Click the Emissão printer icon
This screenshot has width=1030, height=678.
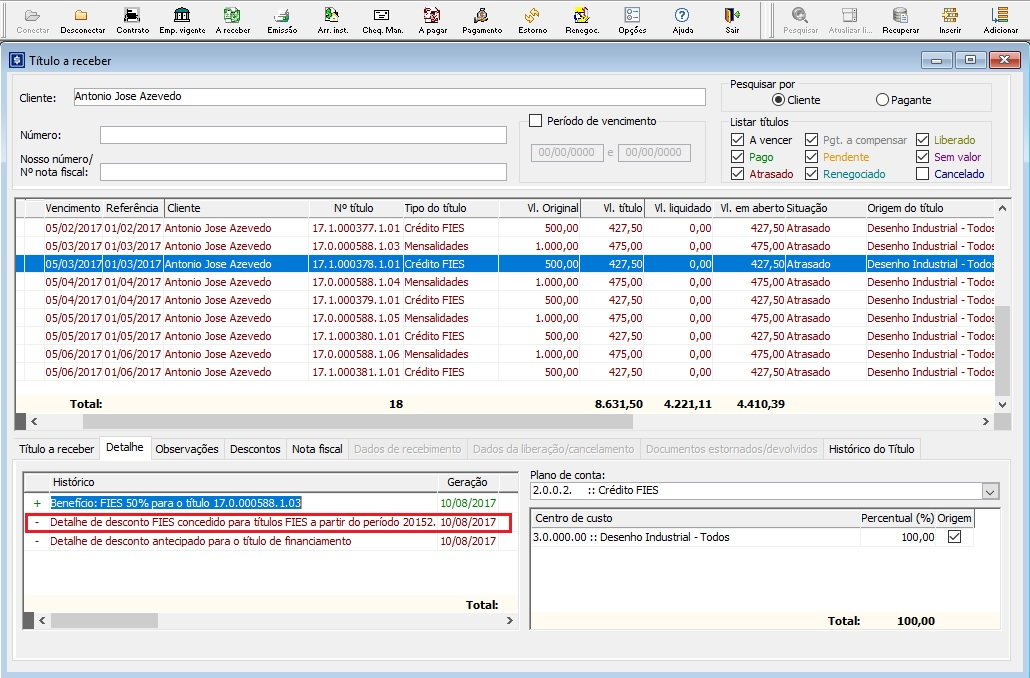point(282,17)
